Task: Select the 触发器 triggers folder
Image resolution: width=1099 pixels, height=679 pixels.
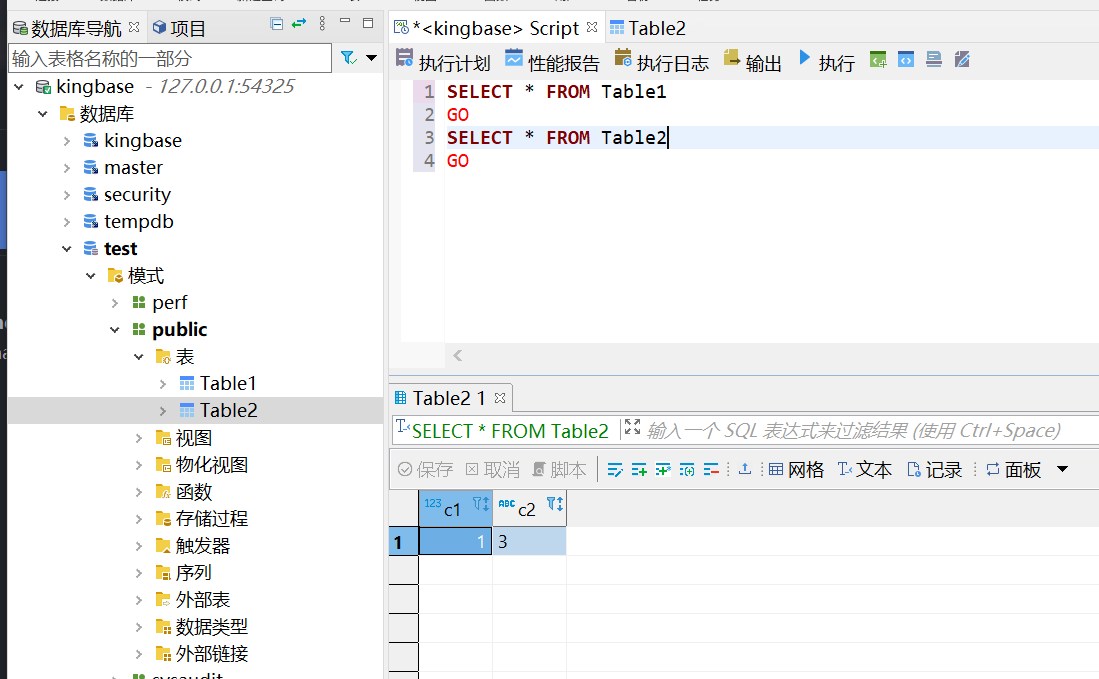Action: click(x=203, y=546)
